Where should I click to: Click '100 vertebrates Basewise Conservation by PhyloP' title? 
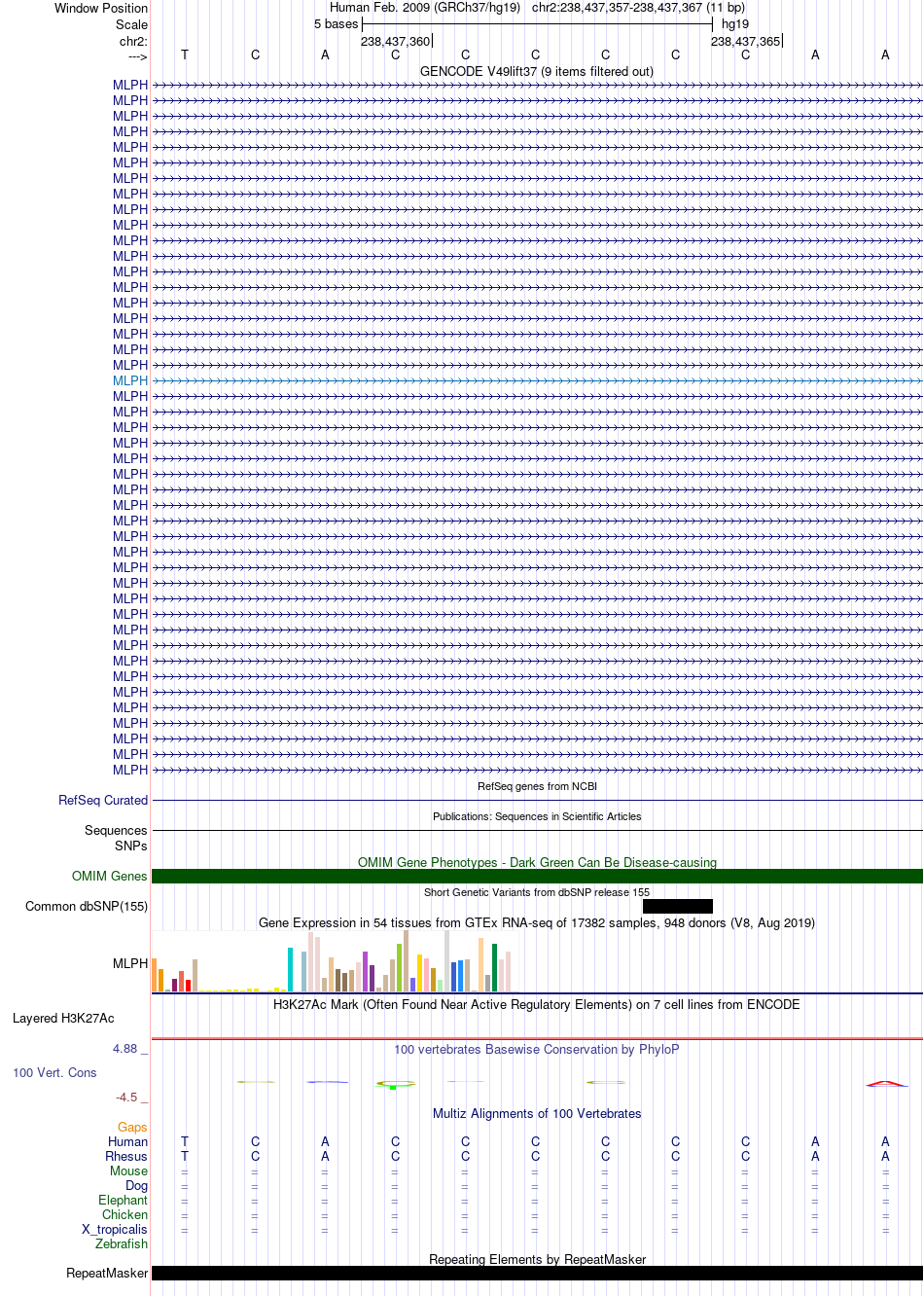coord(537,1050)
